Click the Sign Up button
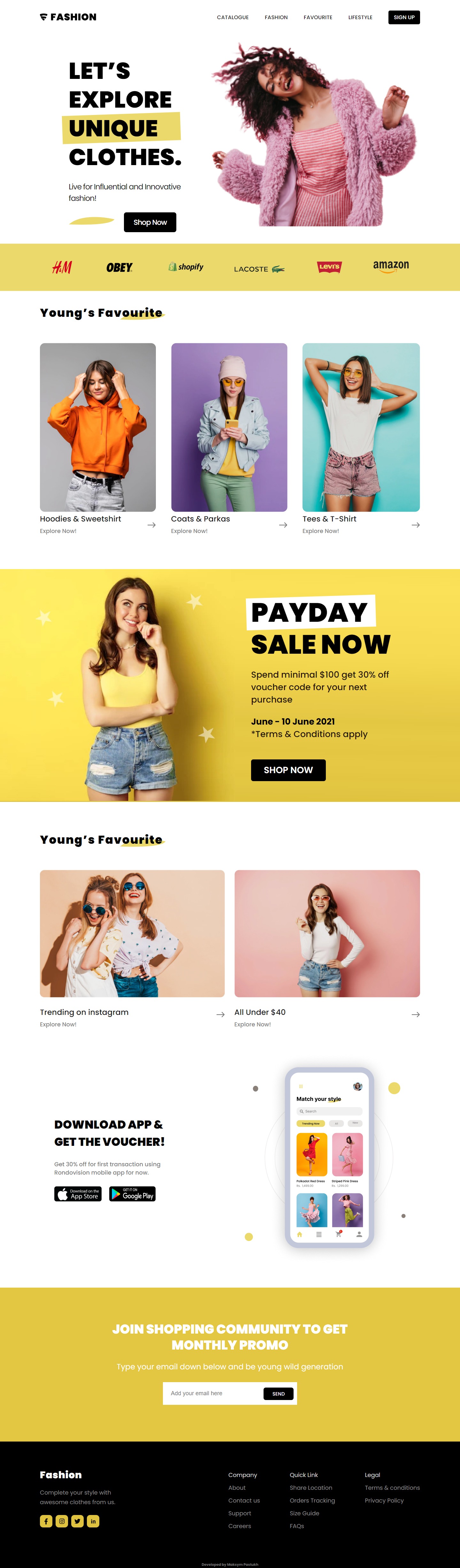460x1568 pixels. (404, 17)
